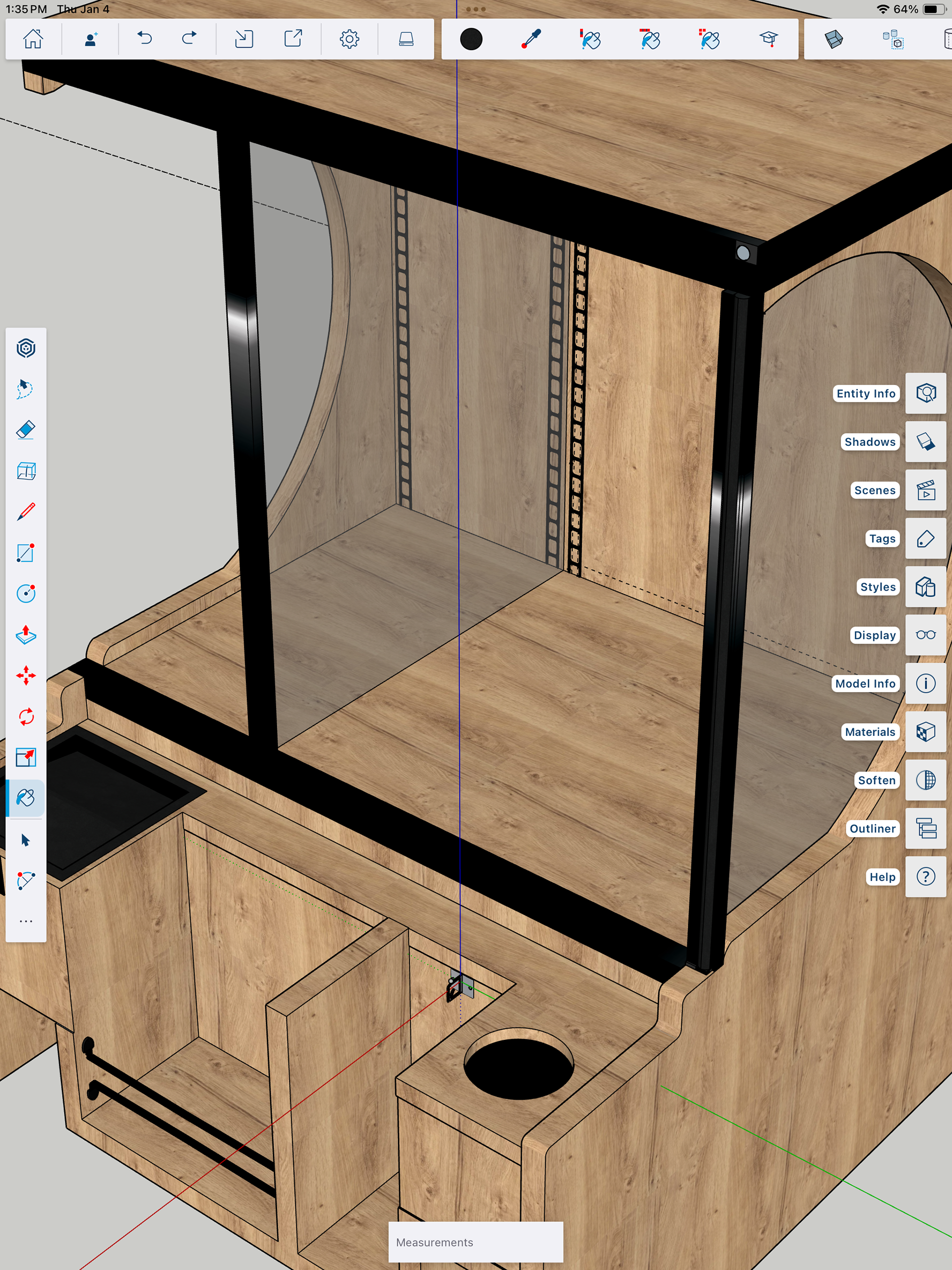The width and height of the screenshot is (952, 1270).
Task: Select the Orbit tool
Action: pyautogui.click(x=26, y=348)
